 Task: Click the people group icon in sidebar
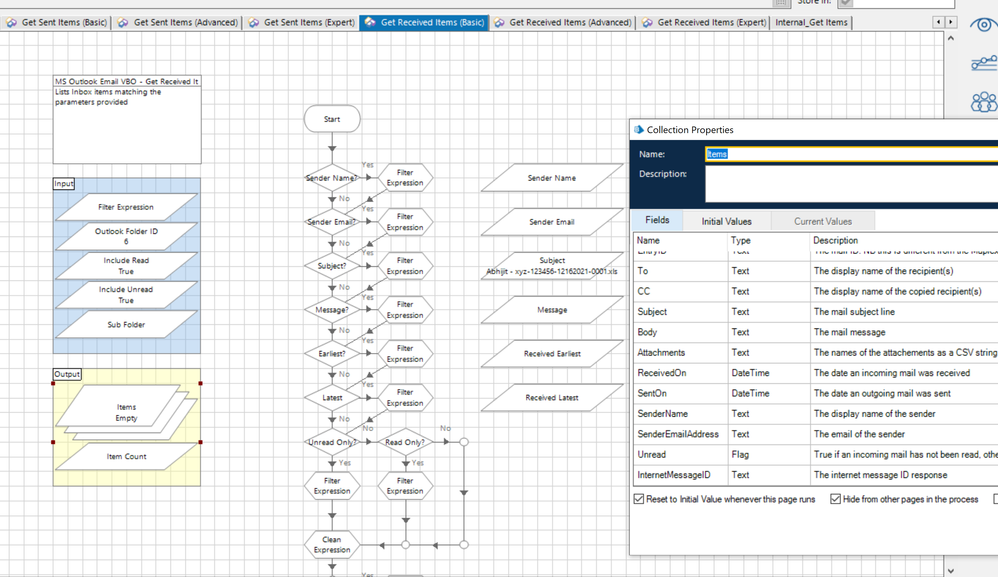(983, 101)
